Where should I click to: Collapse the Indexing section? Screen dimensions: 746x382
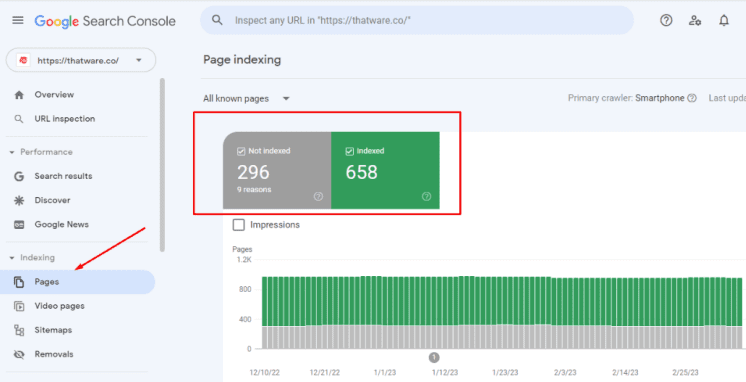[12, 258]
